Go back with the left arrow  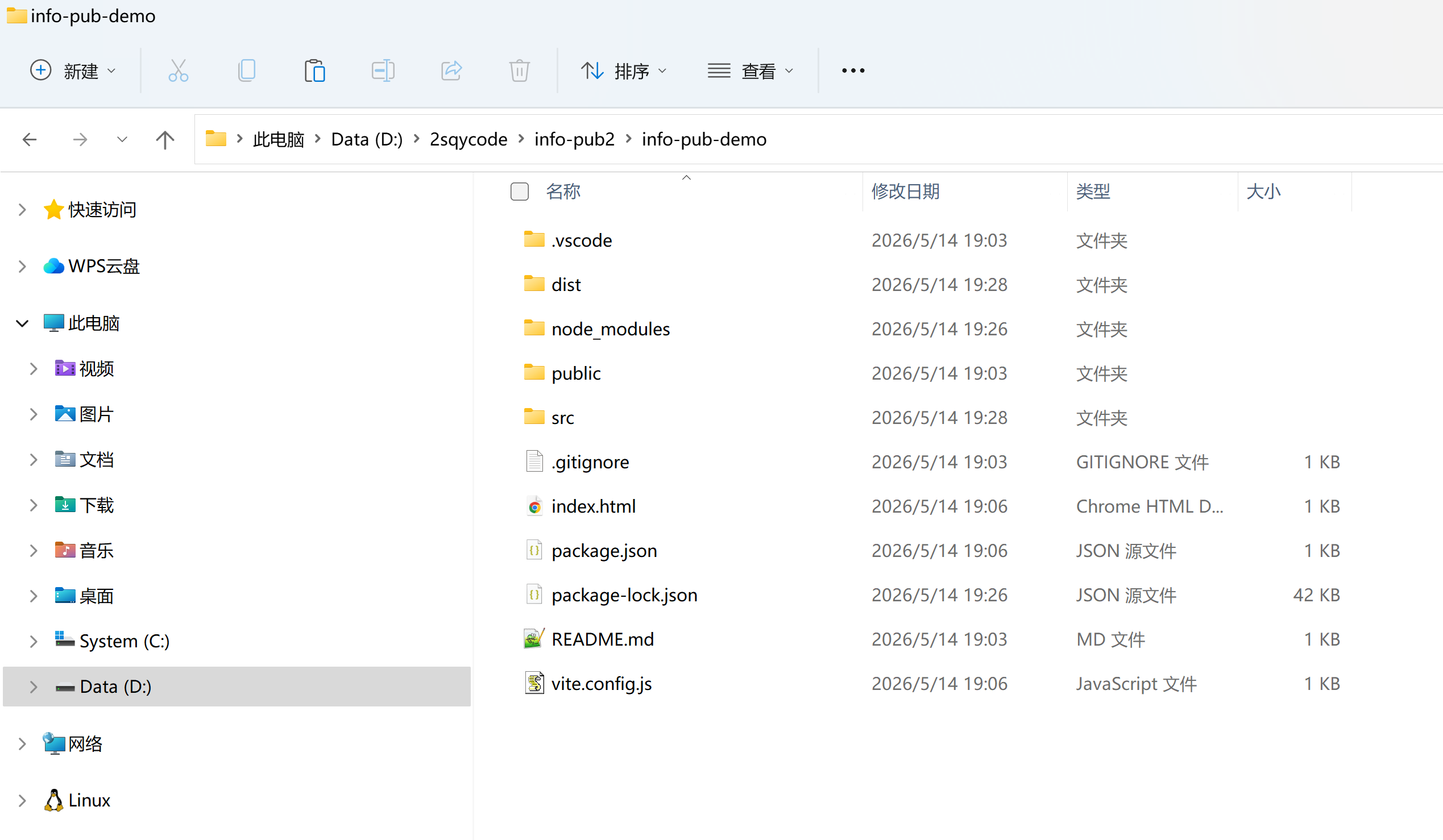29,139
